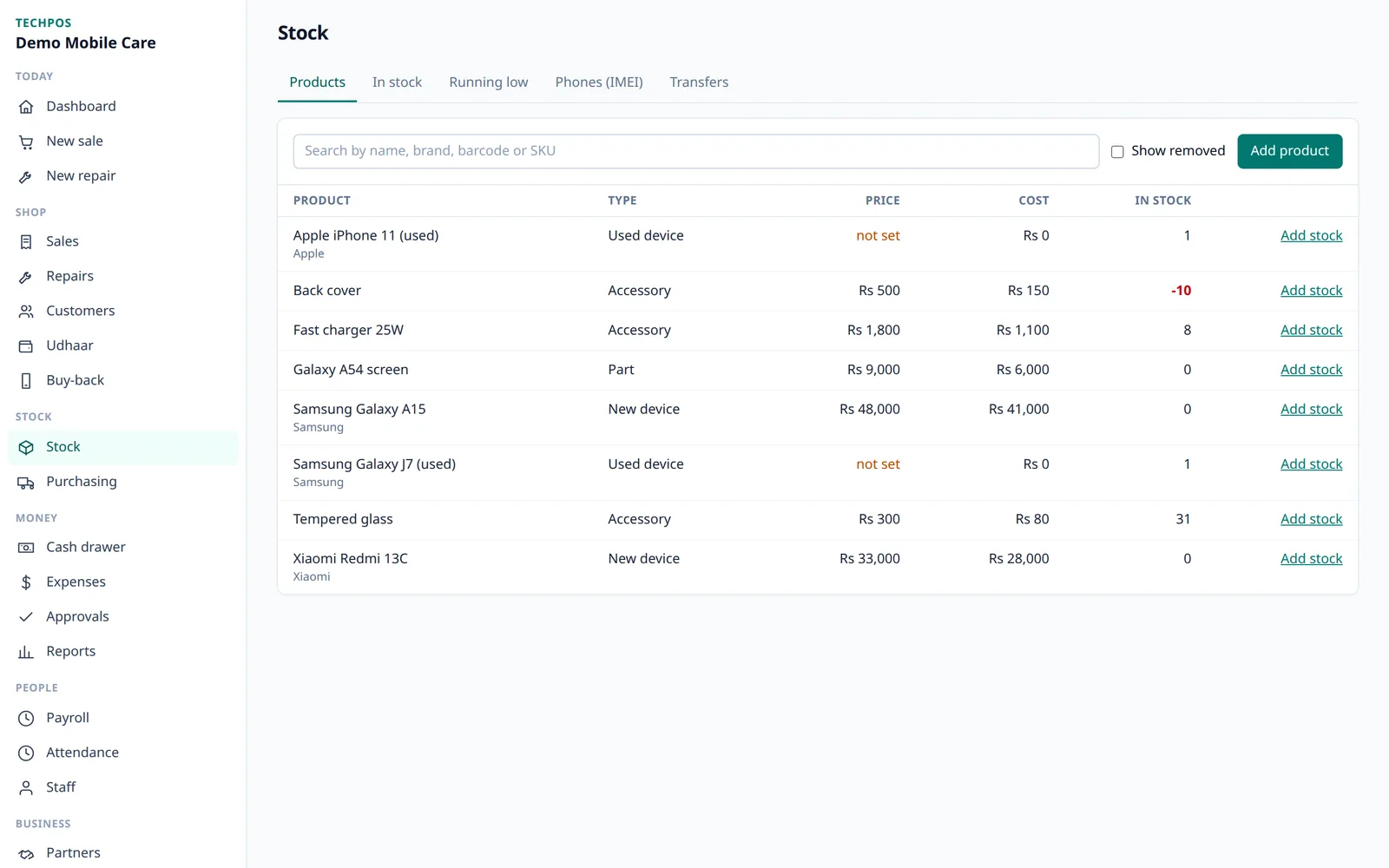The height and width of the screenshot is (868, 1389).
Task: Add stock for Back cover
Action: tap(1311, 291)
